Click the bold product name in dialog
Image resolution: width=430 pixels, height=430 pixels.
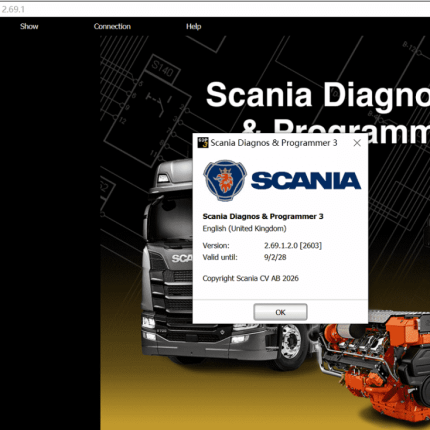(263, 216)
